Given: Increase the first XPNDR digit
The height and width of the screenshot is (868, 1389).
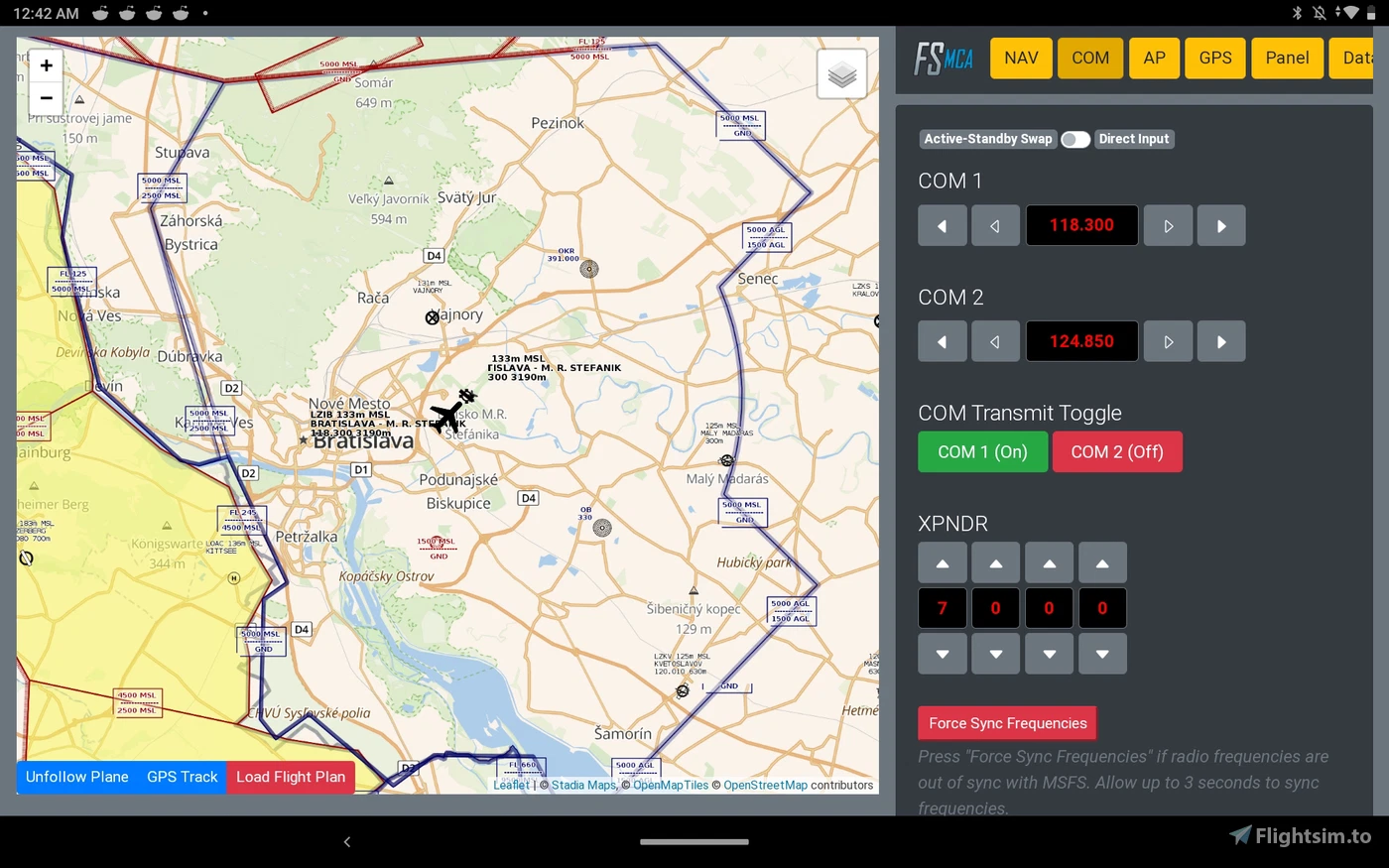Looking at the screenshot, I should pos(942,561).
